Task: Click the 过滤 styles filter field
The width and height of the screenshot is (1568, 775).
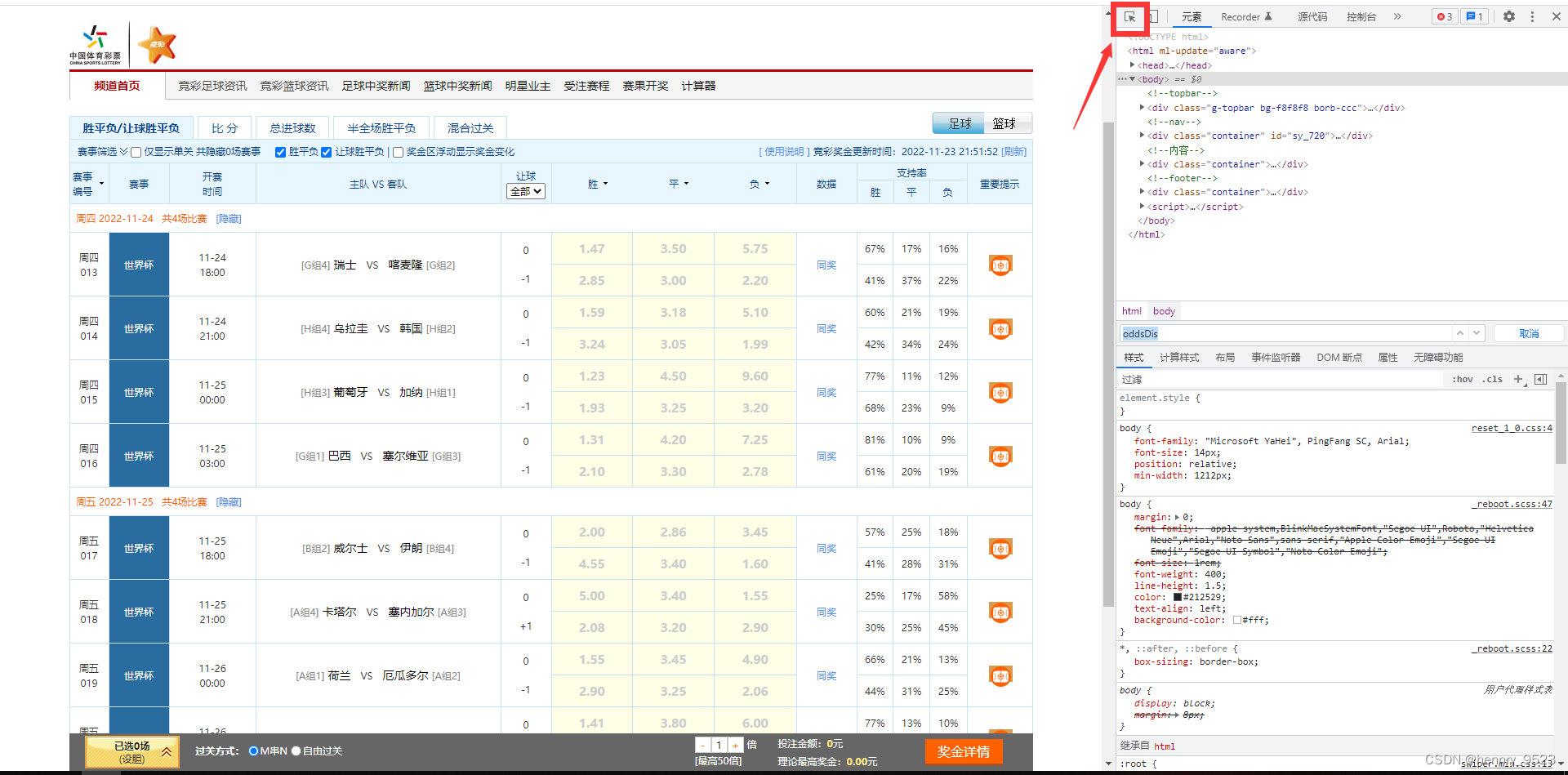Action: [1280, 379]
